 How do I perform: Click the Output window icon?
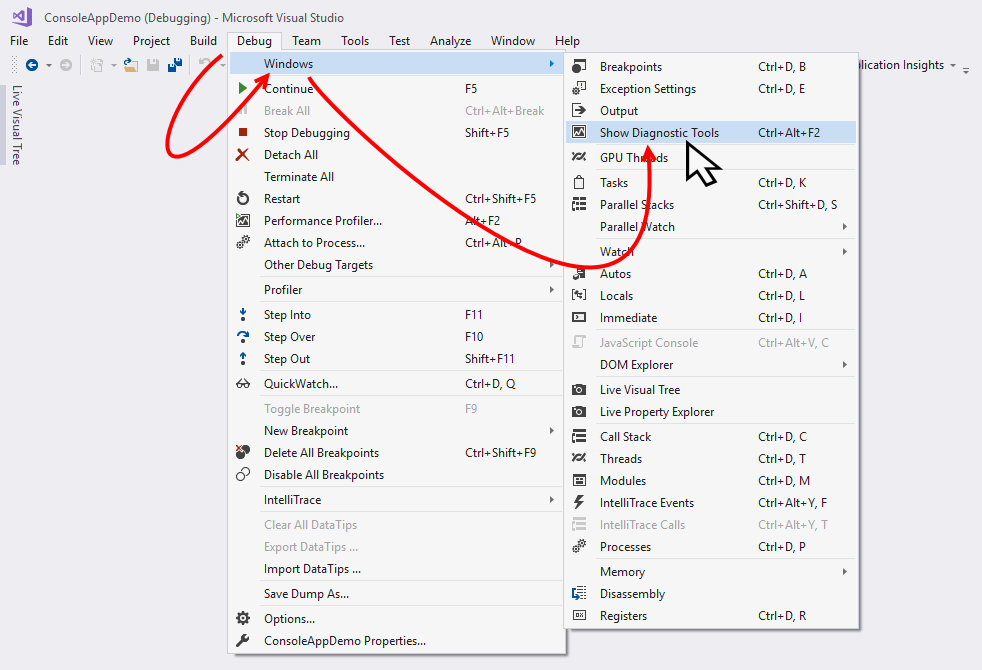(579, 110)
